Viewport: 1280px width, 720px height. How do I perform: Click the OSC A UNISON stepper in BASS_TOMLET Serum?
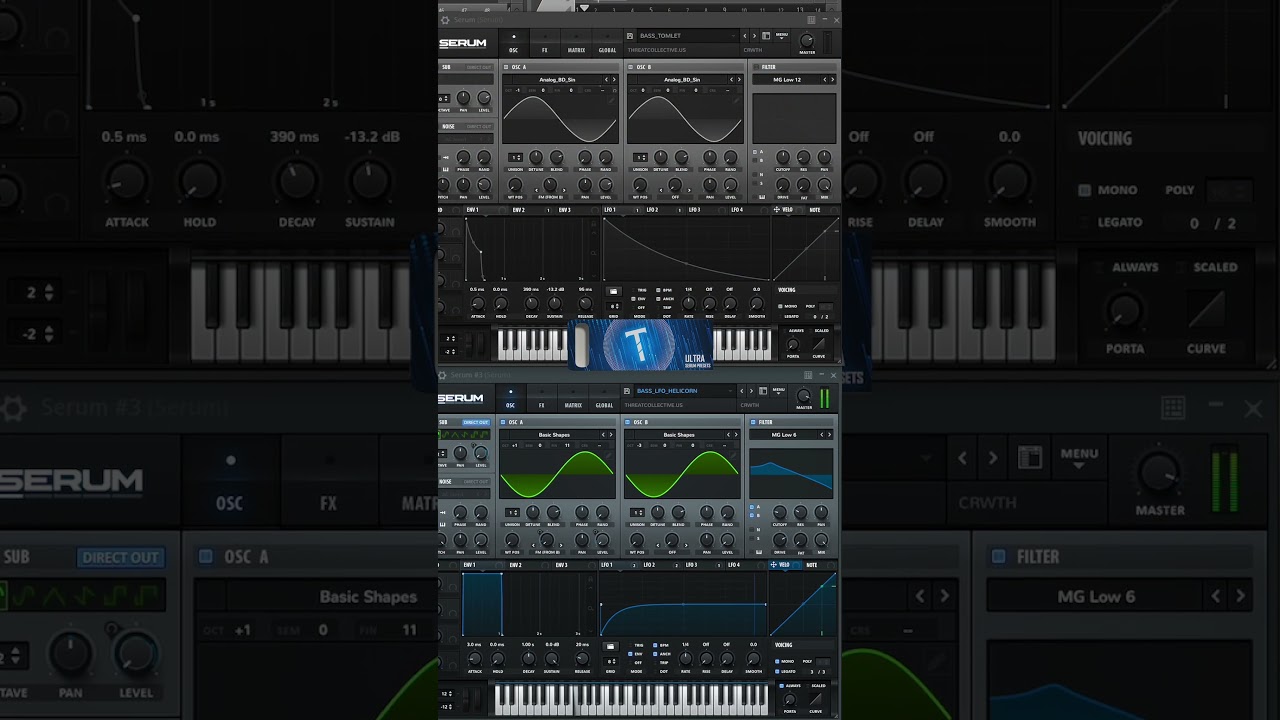[x=516, y=158]
